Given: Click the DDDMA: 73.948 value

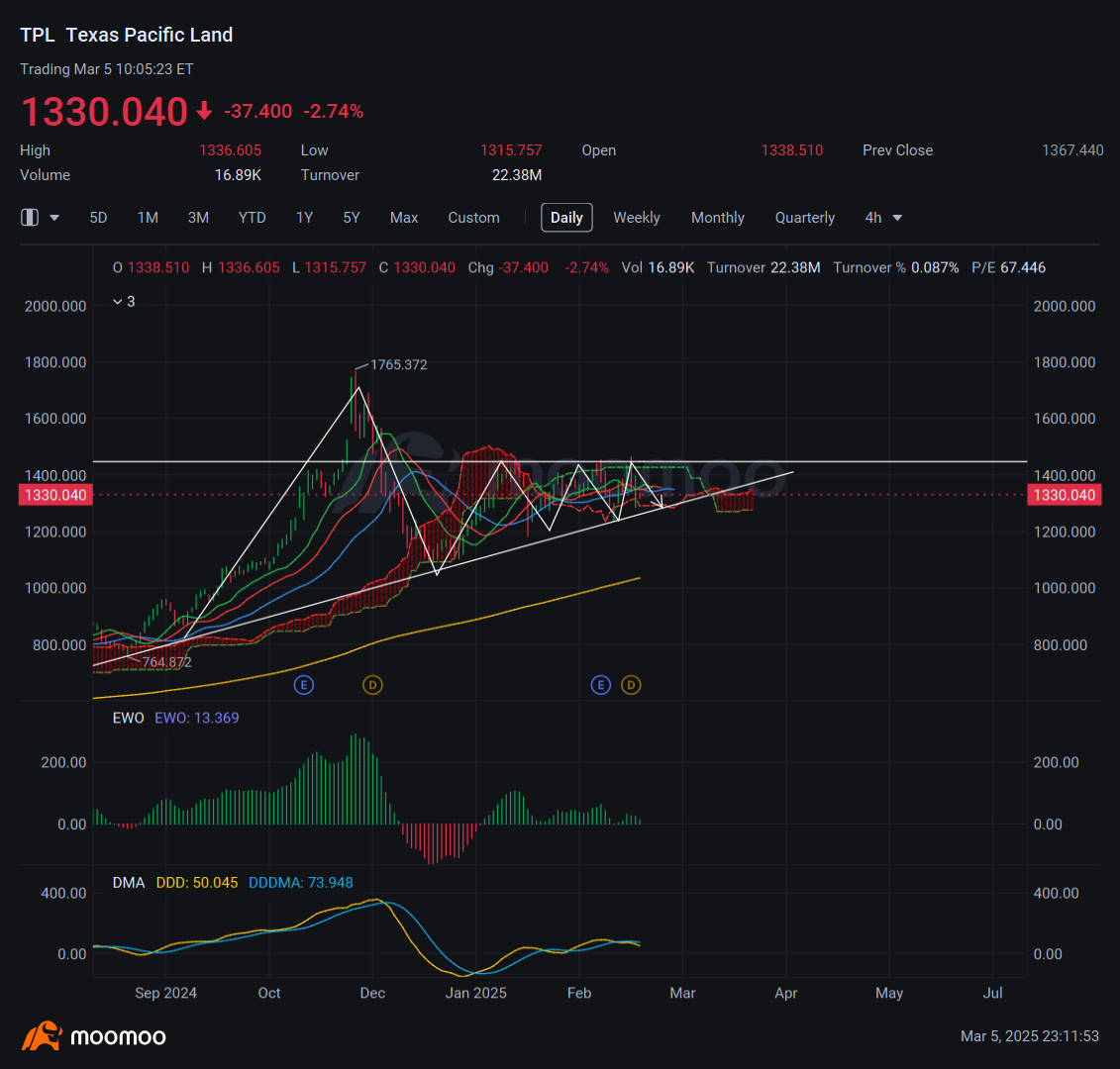Looking at the screenshot, I should point(301,883).
